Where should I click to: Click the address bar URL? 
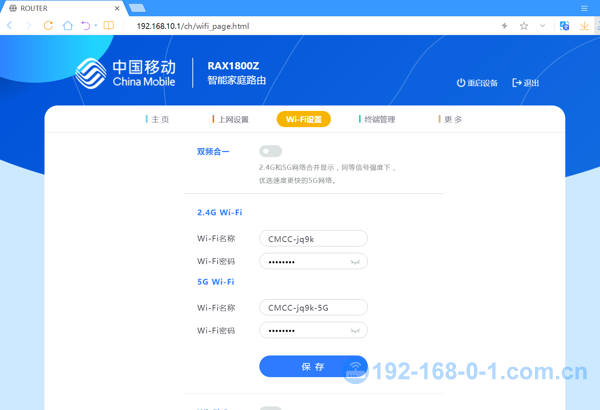point(193,26)
